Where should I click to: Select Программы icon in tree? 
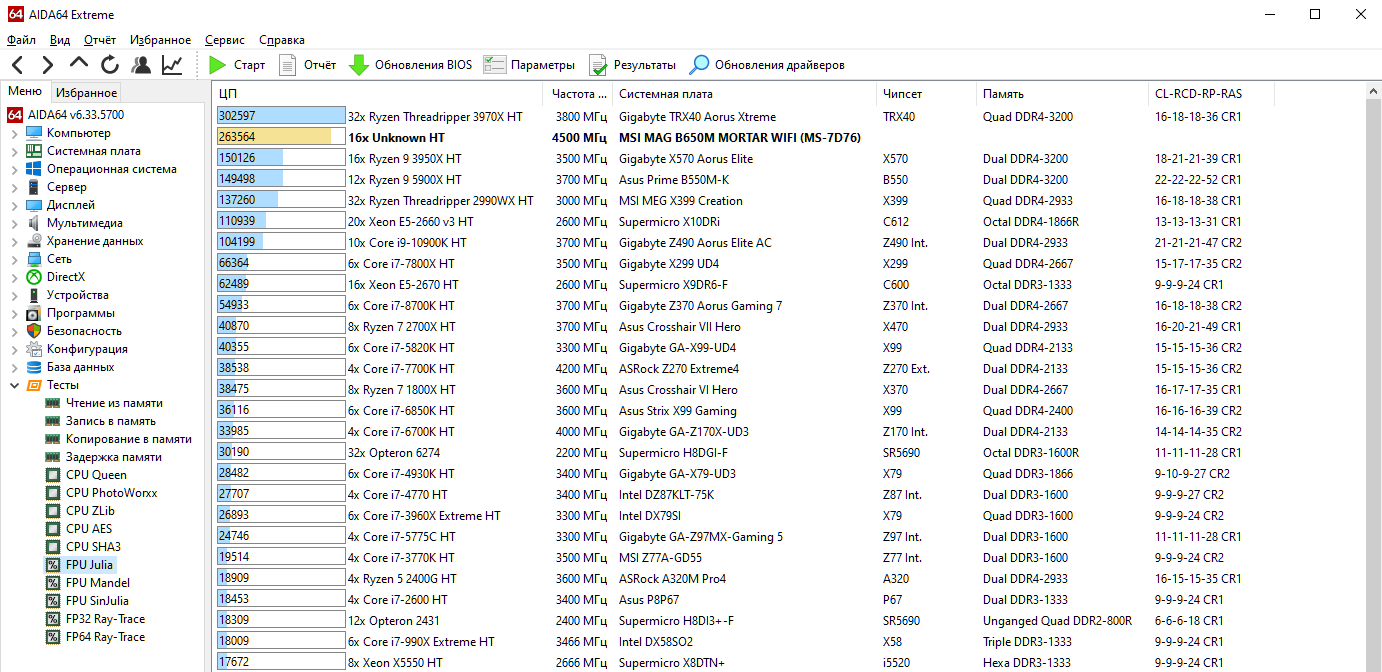(34, 313)
